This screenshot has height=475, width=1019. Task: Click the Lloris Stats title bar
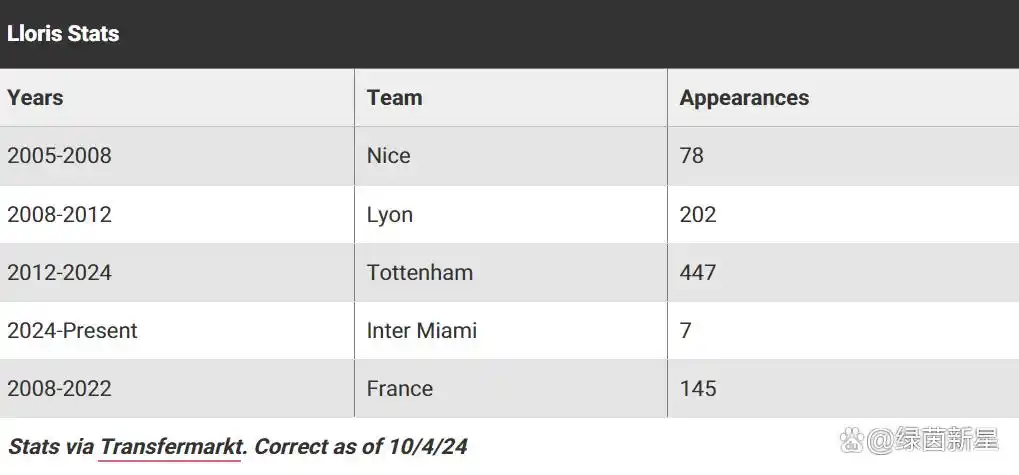[510, 34]
